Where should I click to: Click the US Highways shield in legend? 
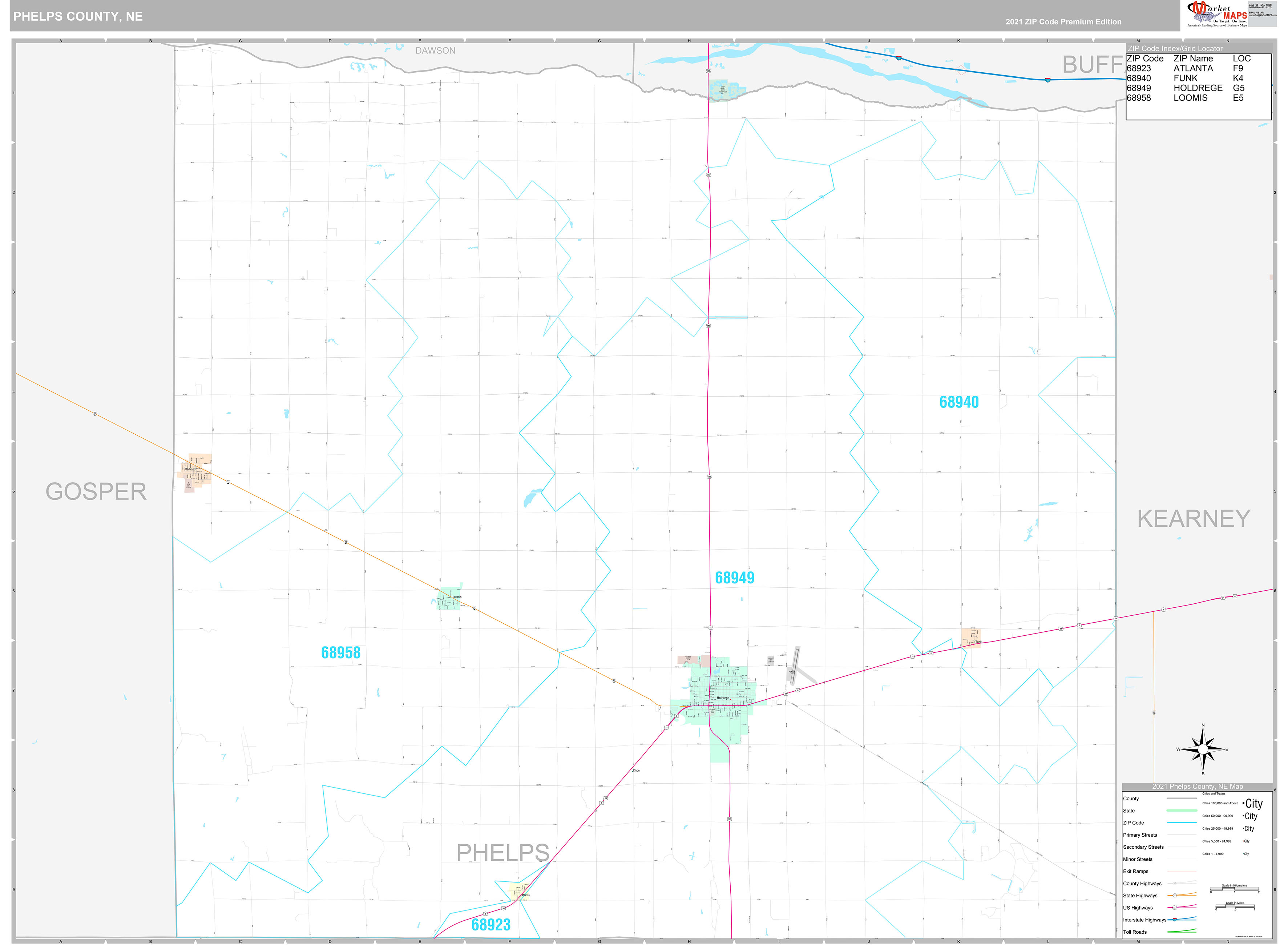(x=1175, y=908)
